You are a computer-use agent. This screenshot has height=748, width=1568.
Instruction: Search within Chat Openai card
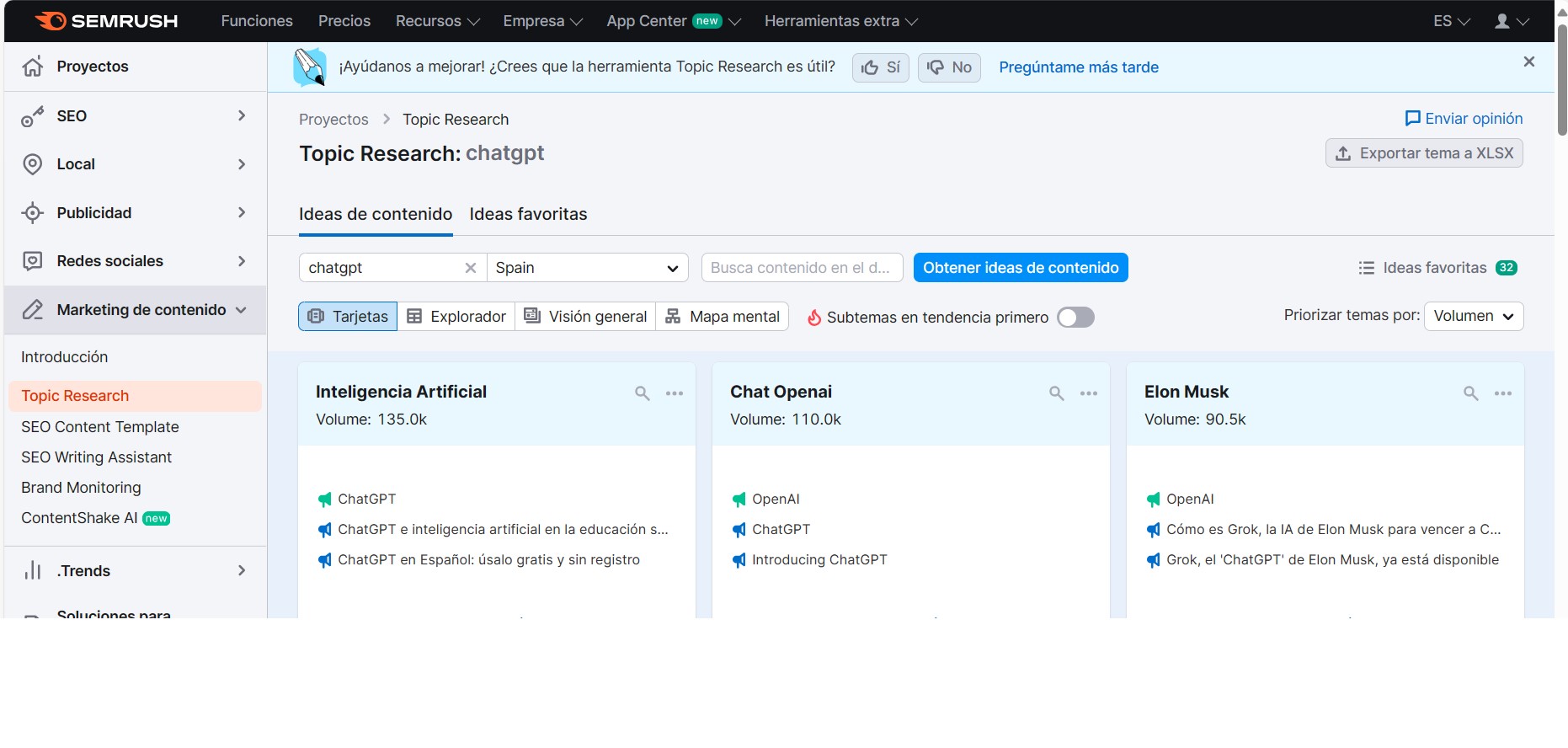coord(1057,393)
